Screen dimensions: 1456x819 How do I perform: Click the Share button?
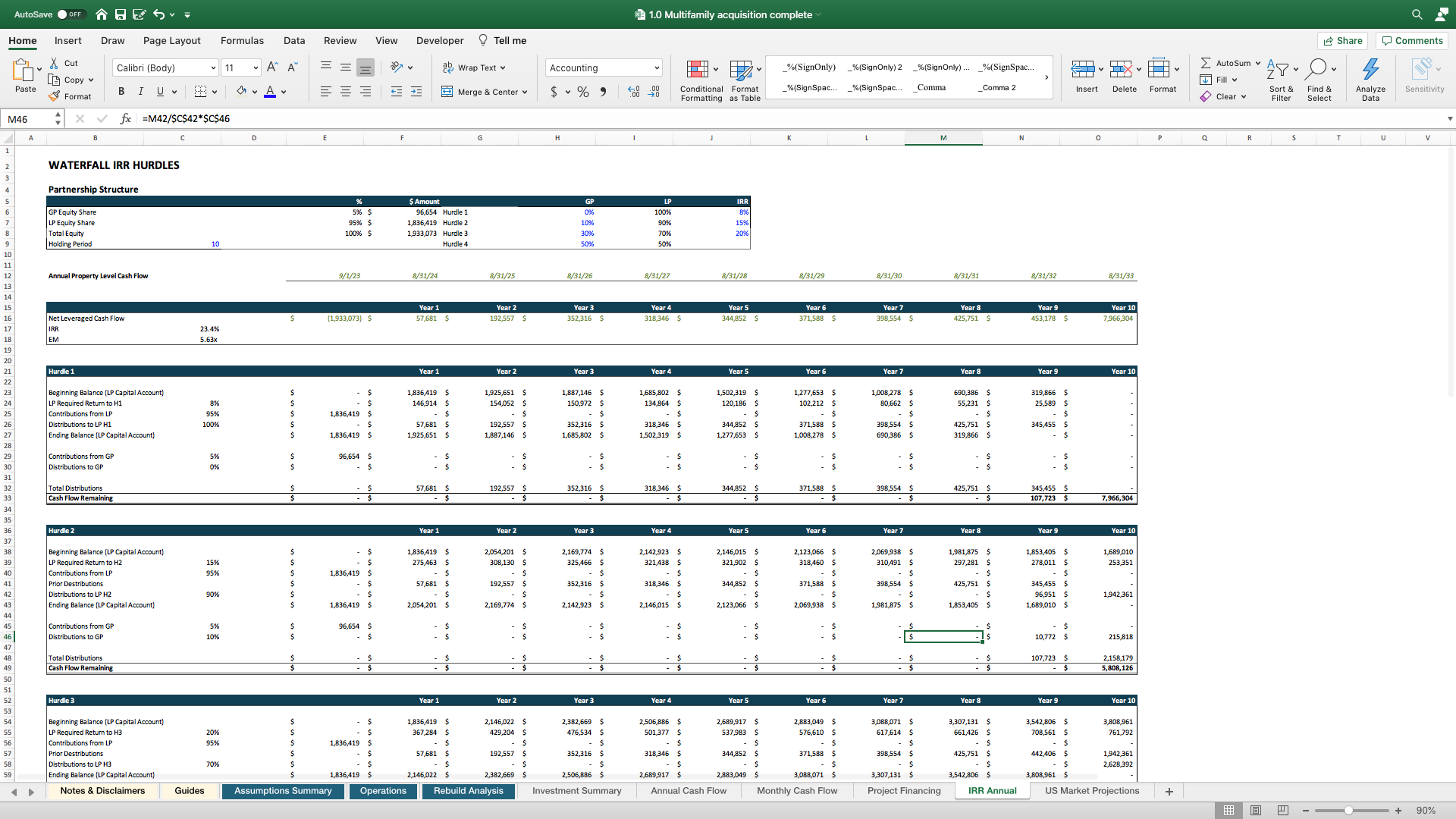pos(1342,40)
